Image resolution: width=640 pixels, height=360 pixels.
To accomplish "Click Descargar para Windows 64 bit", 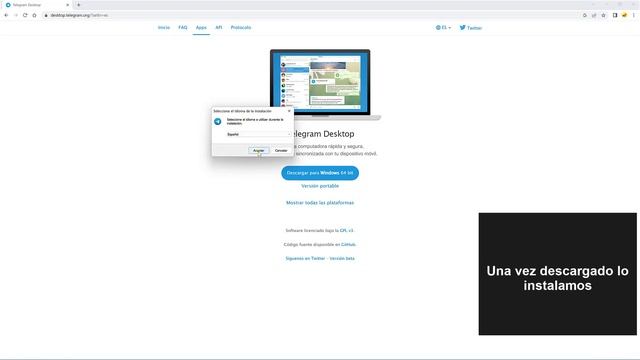I will [x=320, y=173].
